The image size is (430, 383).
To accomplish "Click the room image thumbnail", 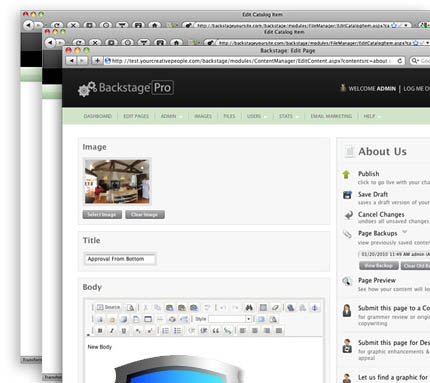I will tap(117, 182).
